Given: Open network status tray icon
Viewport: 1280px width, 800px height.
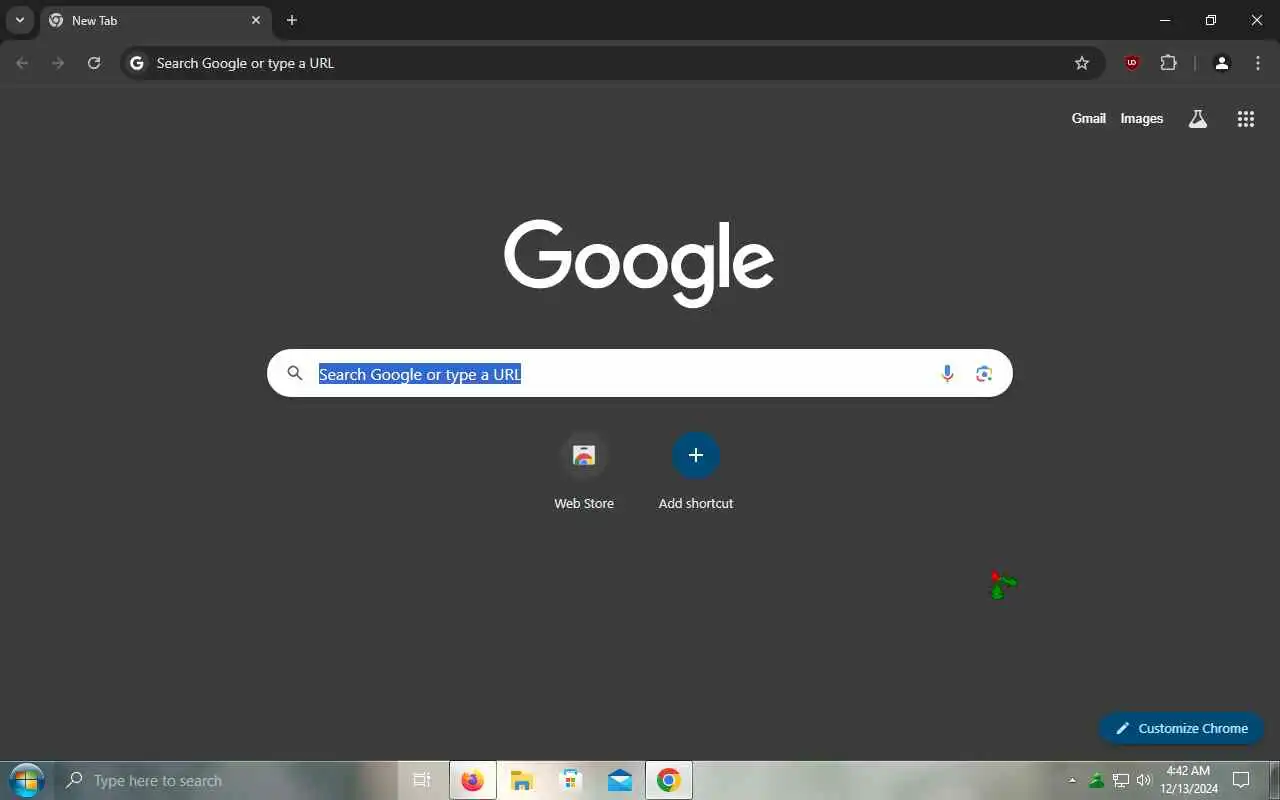Looking at the screenshot, I should 1121,780.
